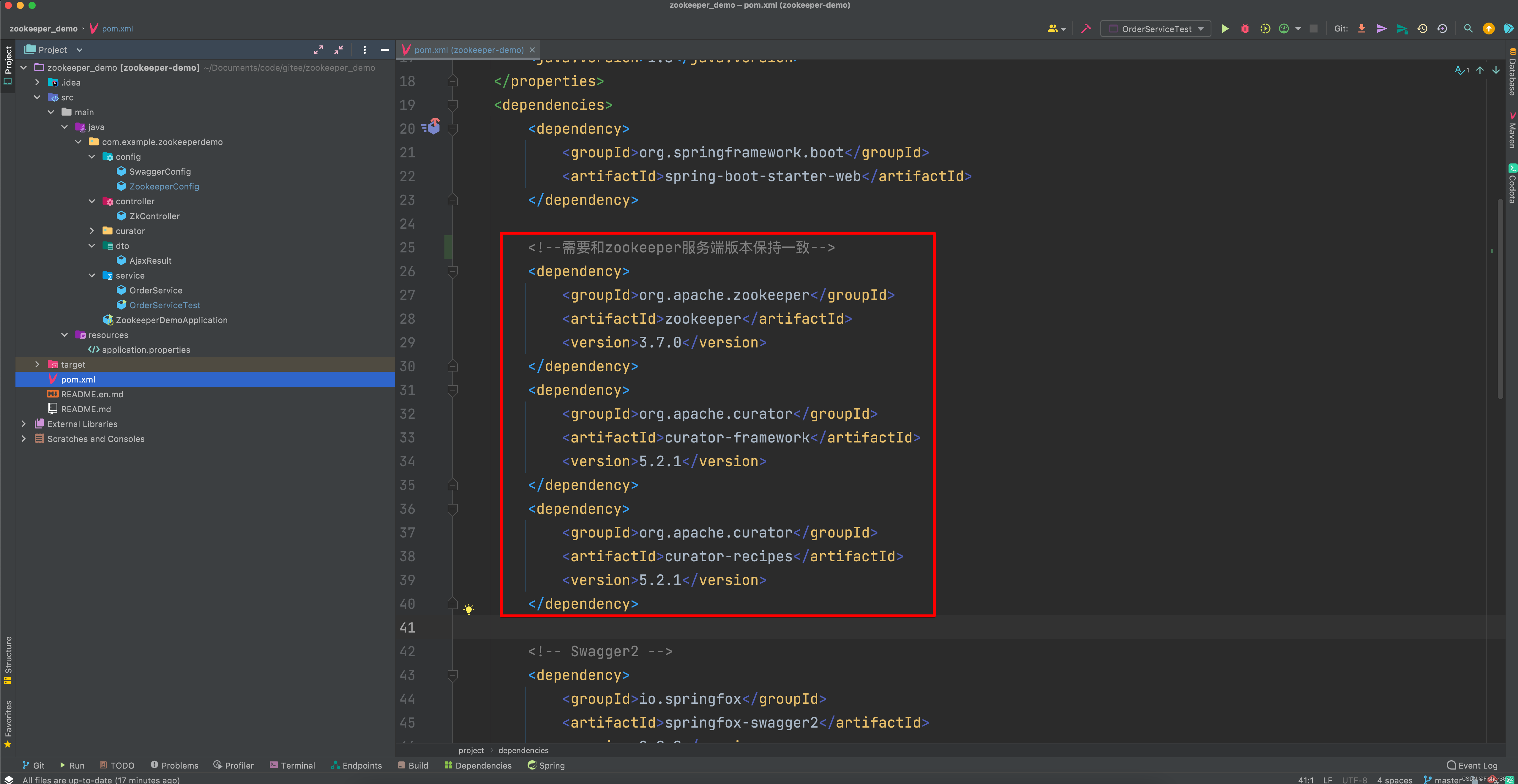This screenshot has height=784, width=1518.
Task: Collapse all in Project panel
Action: 339,50
